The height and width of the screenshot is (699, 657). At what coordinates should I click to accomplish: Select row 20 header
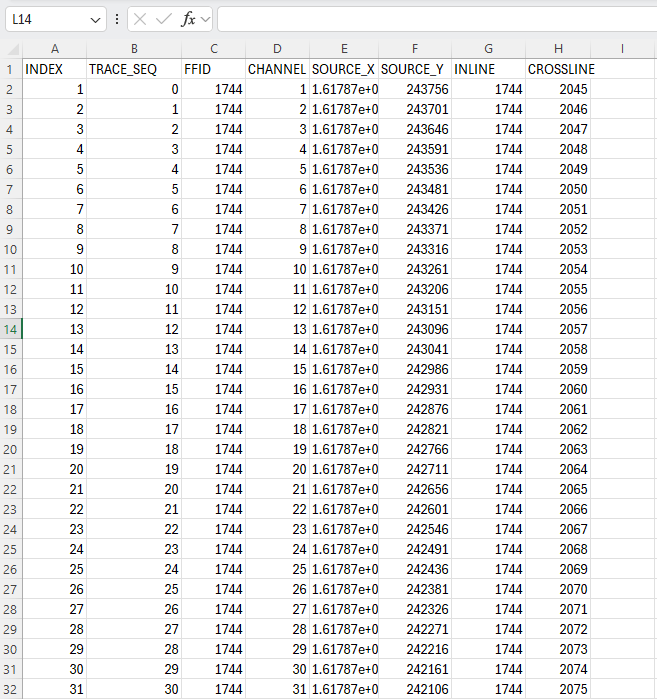(x=11, y=449)
